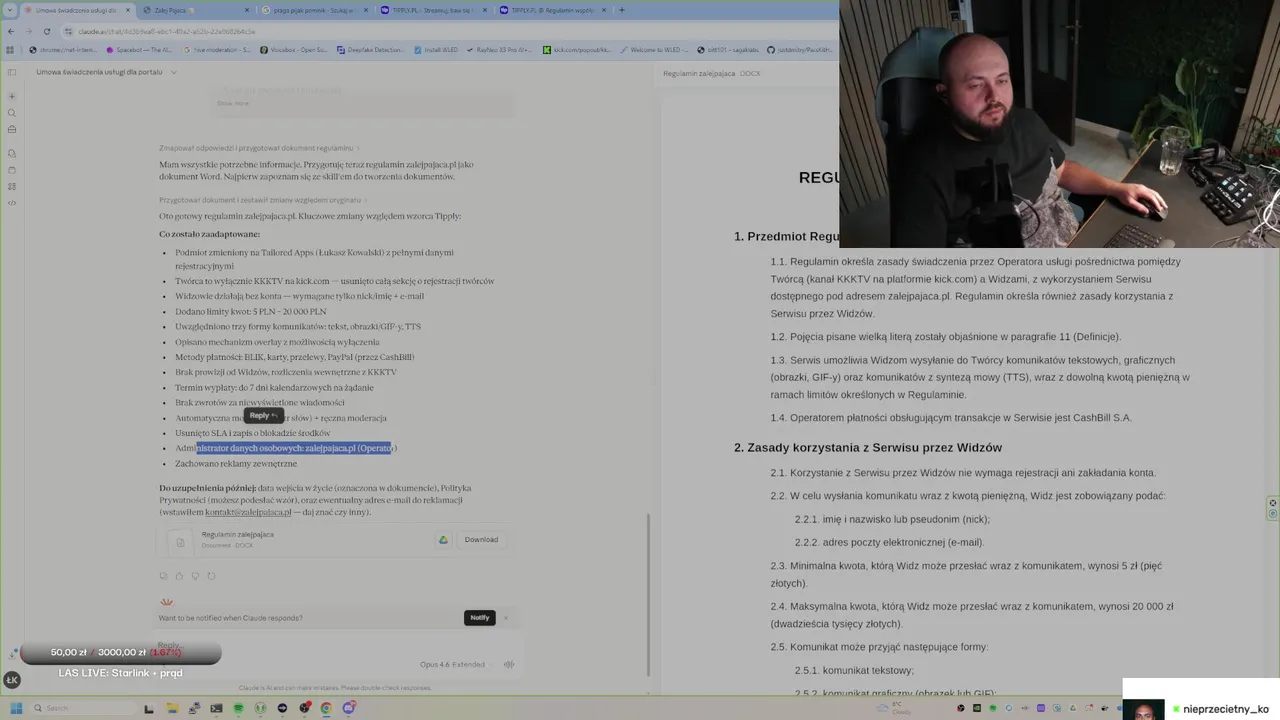This screenshot has width=1280, height=720.
Task: Open the code icon in Claude sidebar
Action: tap(12, 202)
